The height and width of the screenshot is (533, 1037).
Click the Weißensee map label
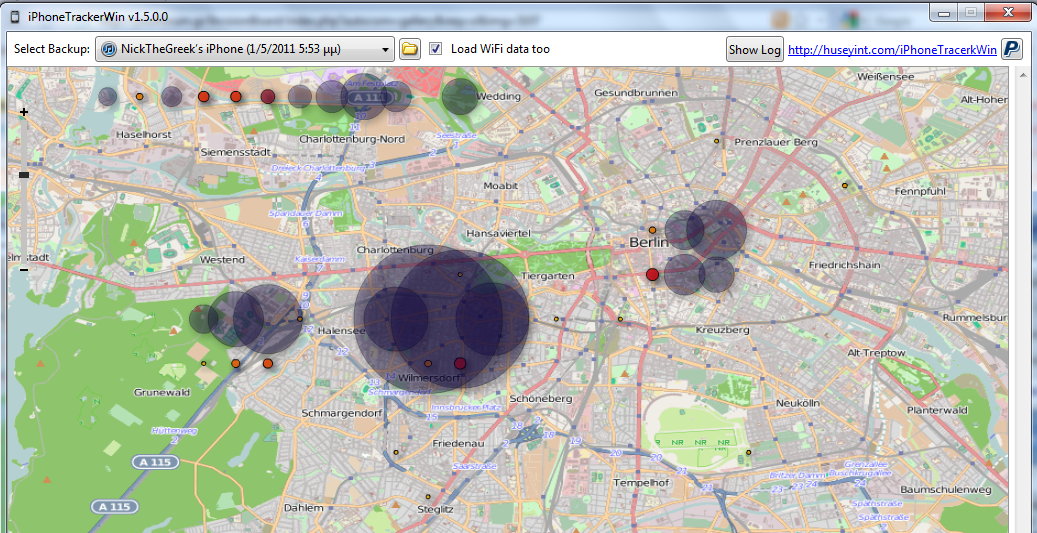[x=885, y=77]
